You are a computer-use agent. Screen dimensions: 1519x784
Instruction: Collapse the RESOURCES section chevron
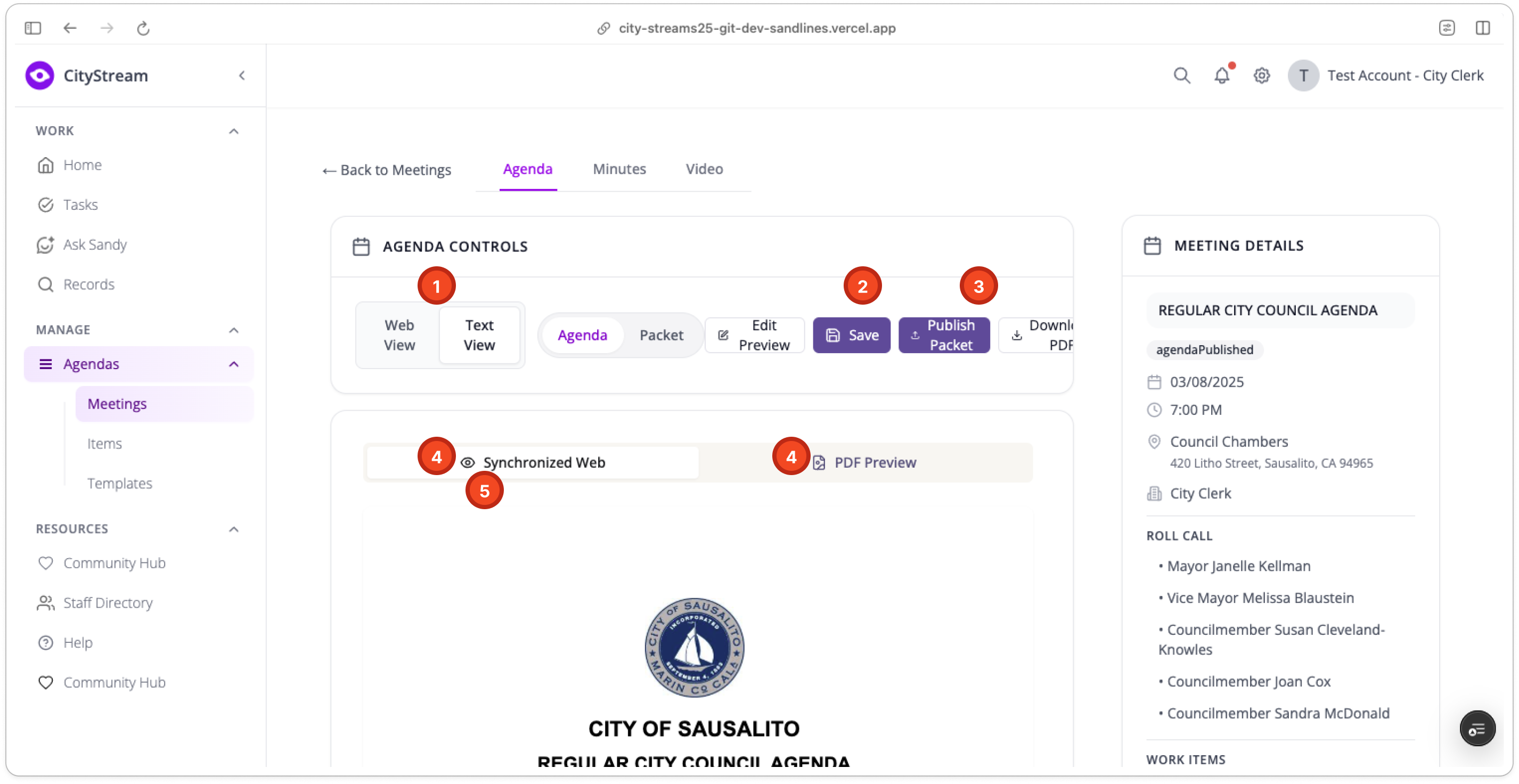pos(233,529)
